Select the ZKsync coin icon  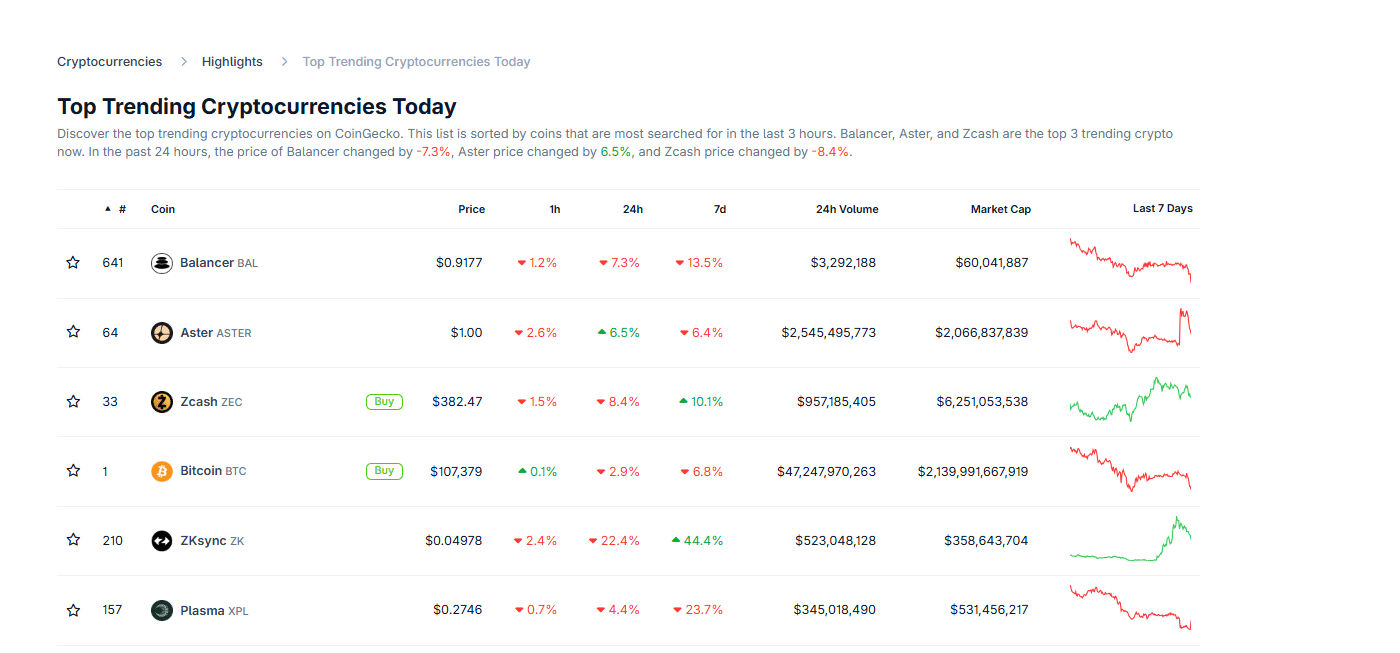pyautogui.click(x=161, y=540)
